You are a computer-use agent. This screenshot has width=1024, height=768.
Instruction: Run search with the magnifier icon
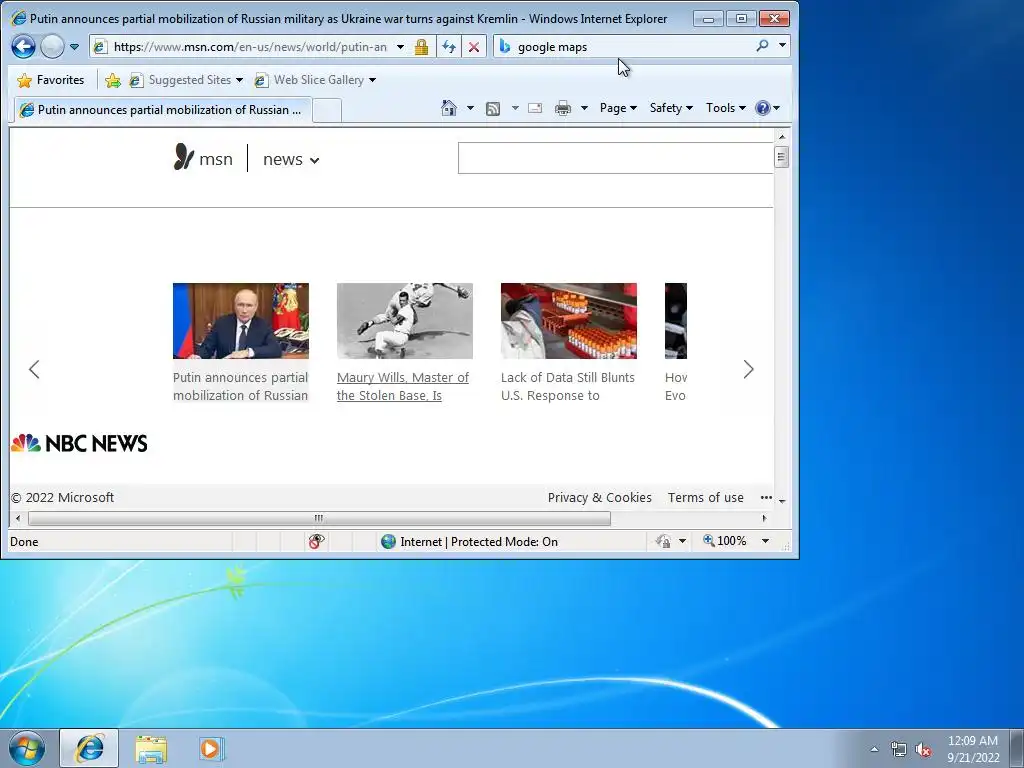[x=762, y=46]
